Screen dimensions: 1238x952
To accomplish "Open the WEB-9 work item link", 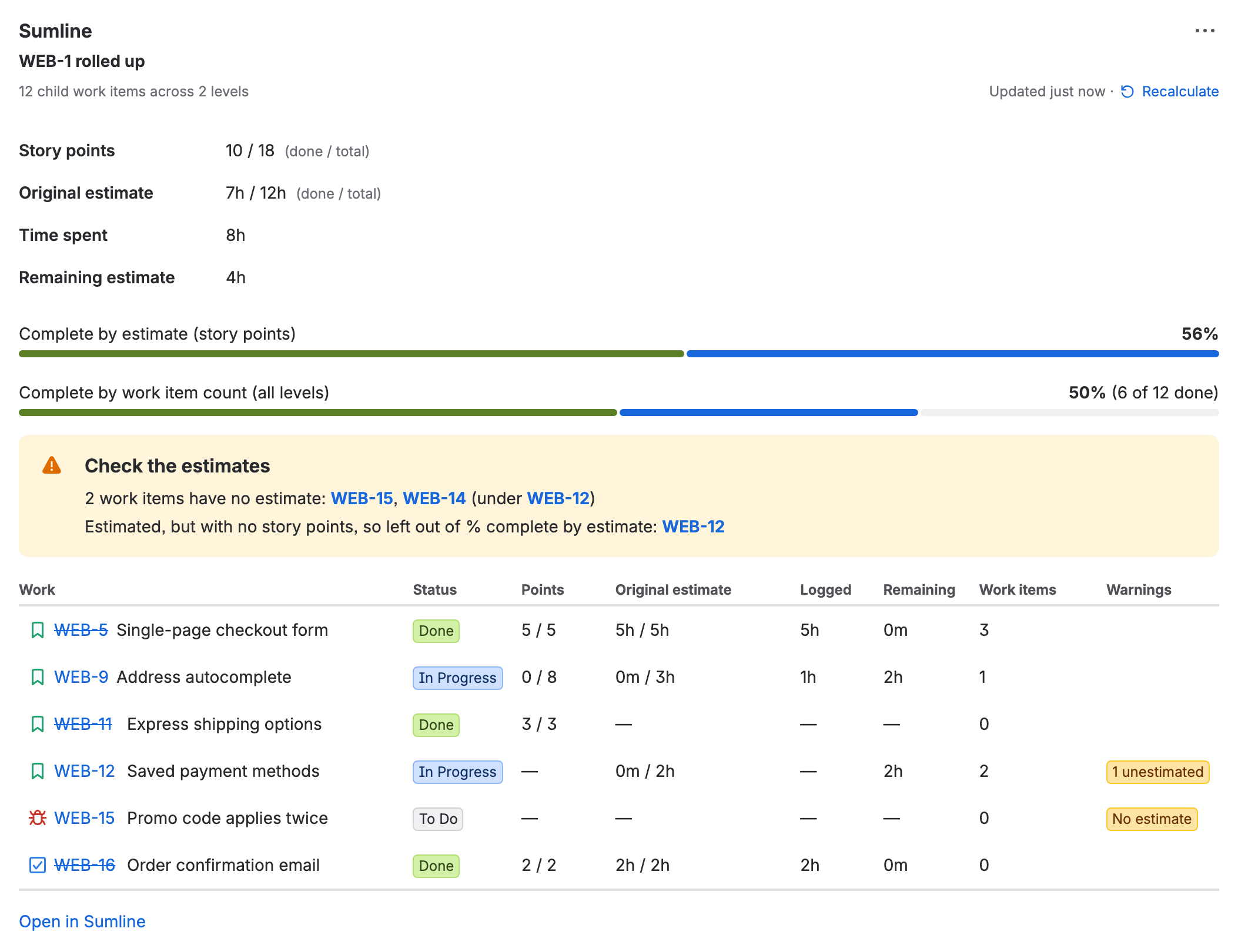I will [x=81, y=677].
